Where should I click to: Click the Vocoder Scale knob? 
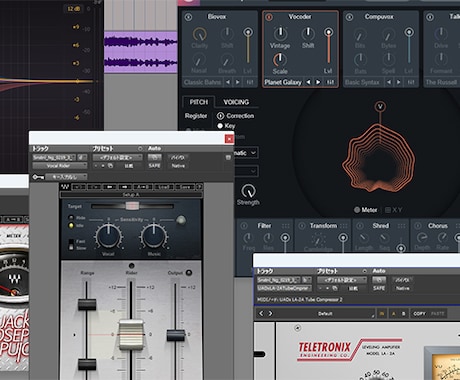point(280,60)
